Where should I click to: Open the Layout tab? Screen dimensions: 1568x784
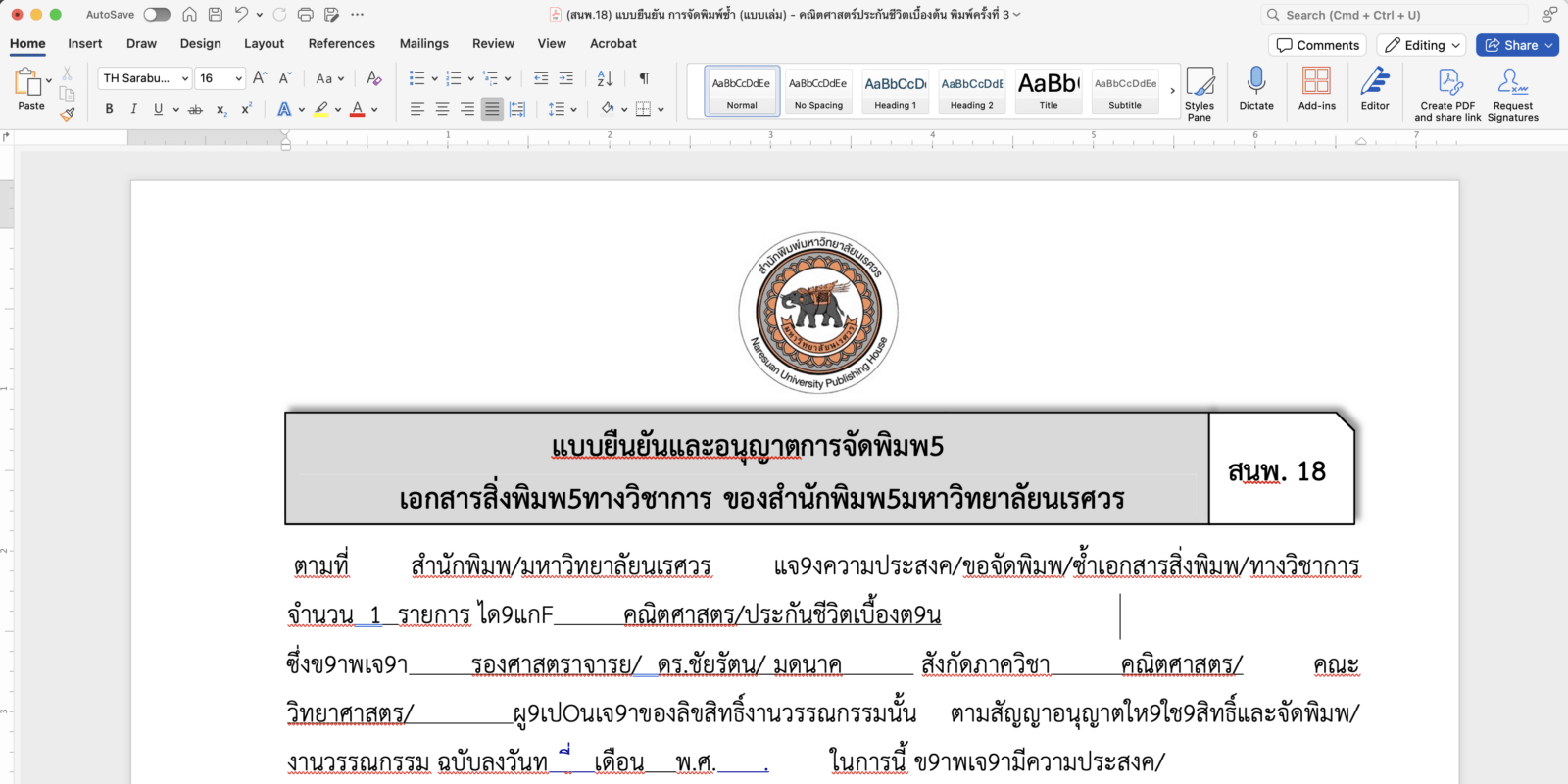[x=264, y=44]
